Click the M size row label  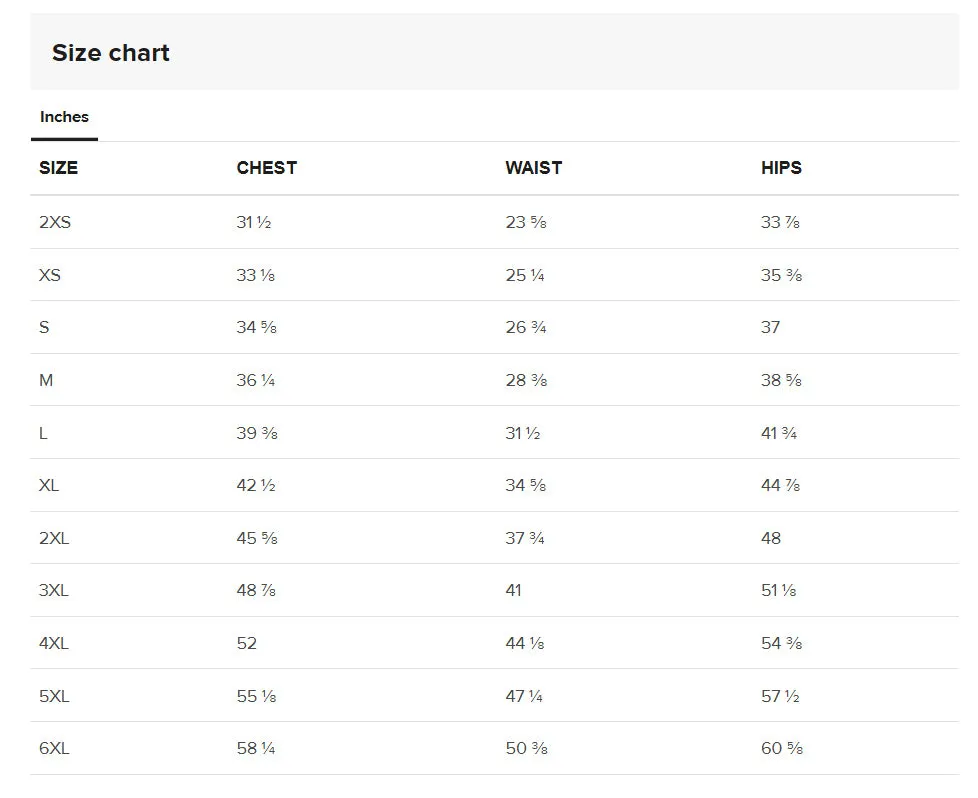46,381
